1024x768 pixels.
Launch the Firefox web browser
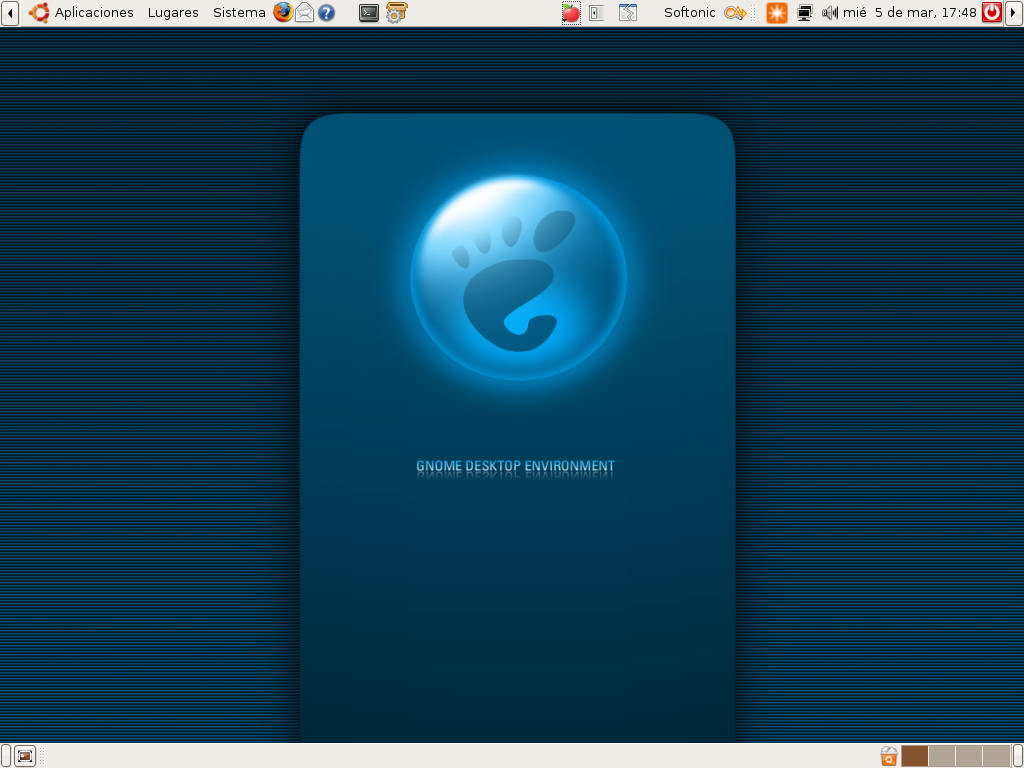[x=283, y=12]
